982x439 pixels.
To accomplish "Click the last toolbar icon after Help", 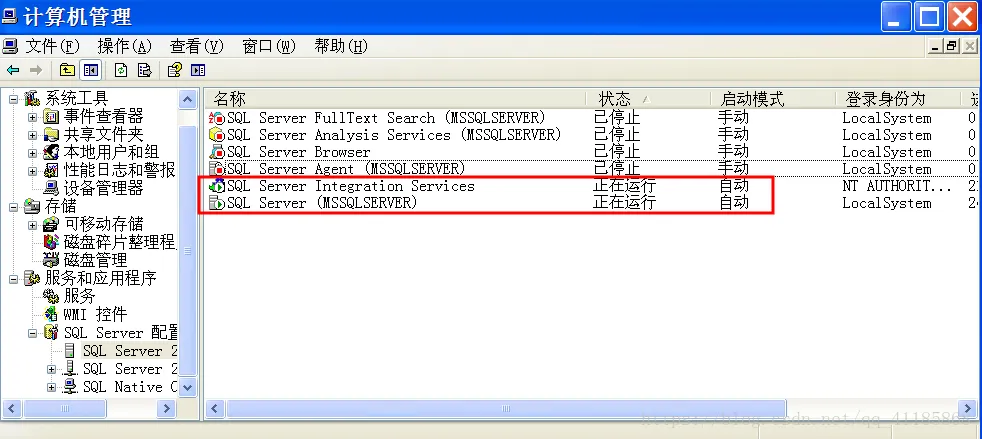I will tap(199, 70).
